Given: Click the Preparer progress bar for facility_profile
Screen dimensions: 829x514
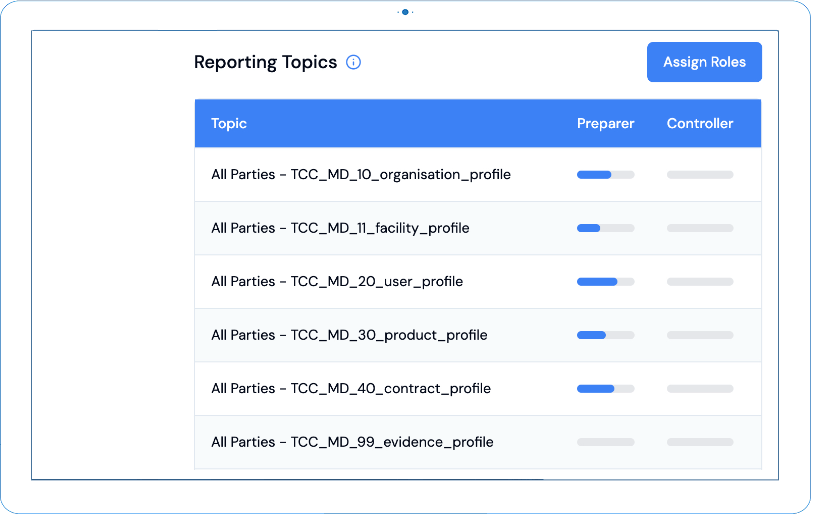Looking at the screenshot, I should coord(605,228).
